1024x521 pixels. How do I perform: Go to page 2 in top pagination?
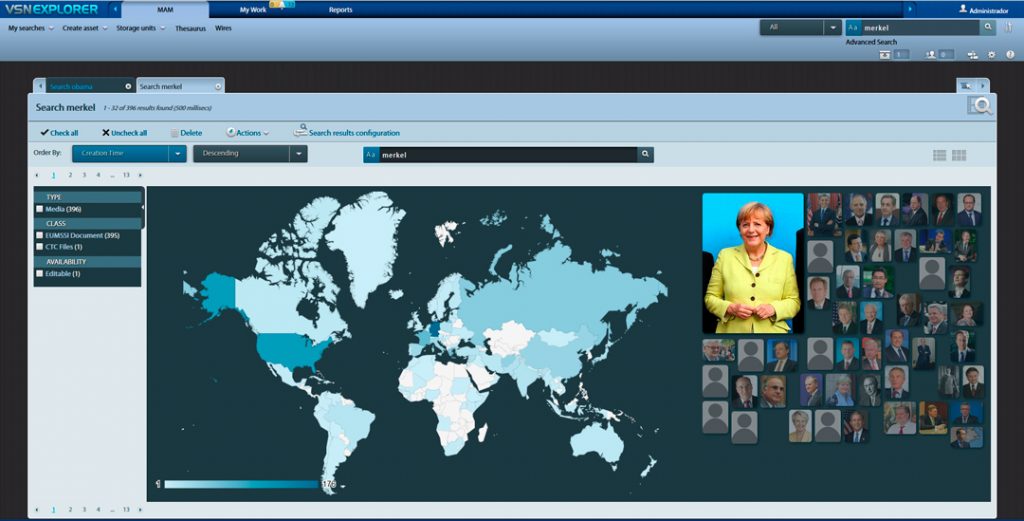click(x=70, y=175)
